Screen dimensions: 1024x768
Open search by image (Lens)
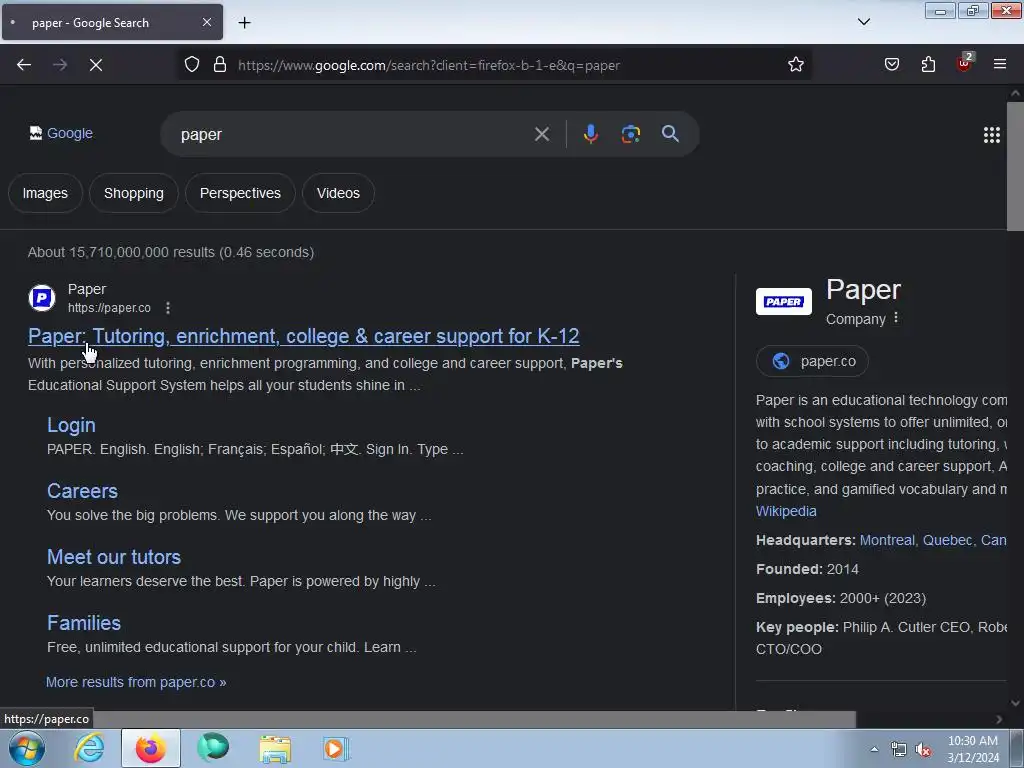coord(630,135)
